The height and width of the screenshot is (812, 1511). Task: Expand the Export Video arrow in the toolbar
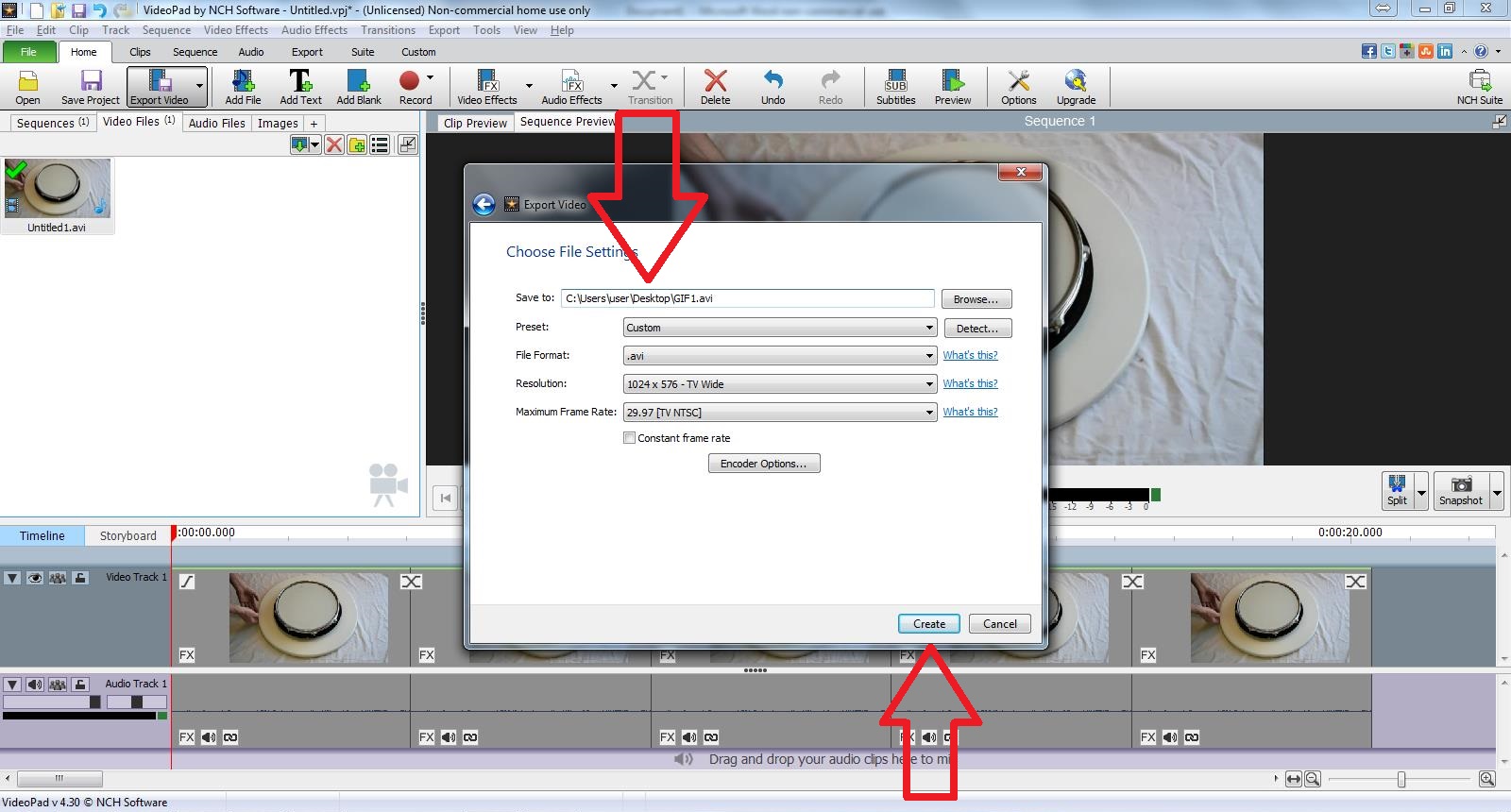coord(199,86)
